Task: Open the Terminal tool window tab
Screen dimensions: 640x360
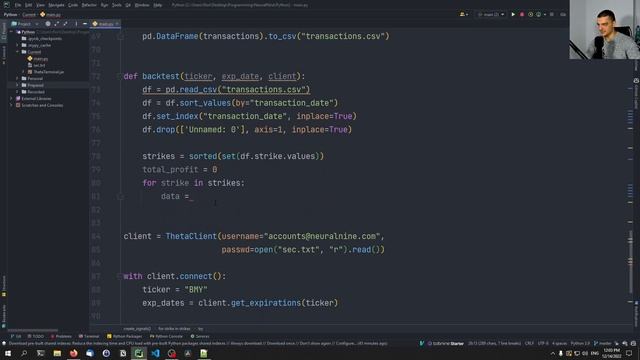Action: tap(89, 336)
